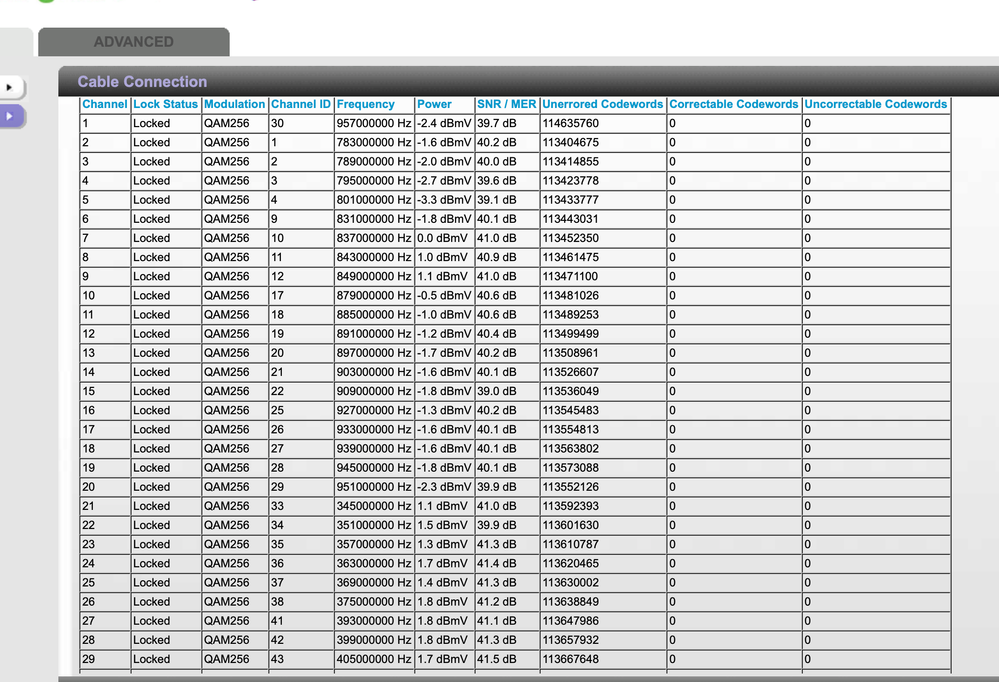Sort by Uncorrectable Codewords
Image resolution: width=999 pixels, height=682 pixels.
(875, 104)
